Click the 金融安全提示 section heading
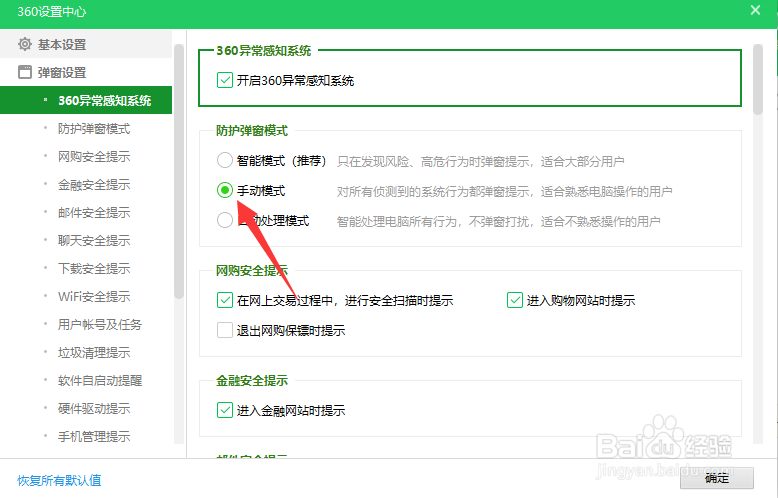This screenshot has height=498, width=778. [252, 380]
